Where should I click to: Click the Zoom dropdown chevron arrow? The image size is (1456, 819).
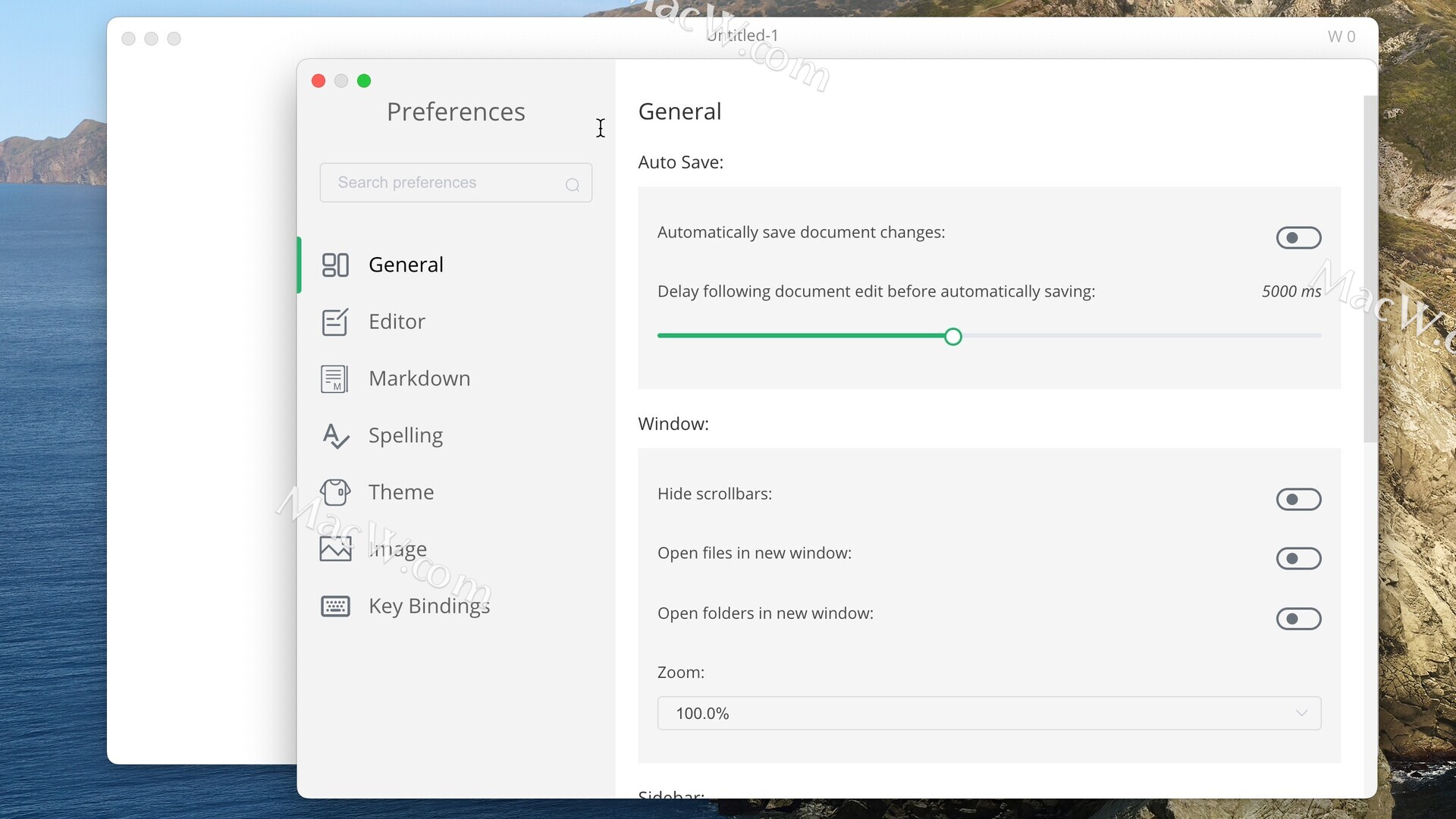(x=1301, y=713)
